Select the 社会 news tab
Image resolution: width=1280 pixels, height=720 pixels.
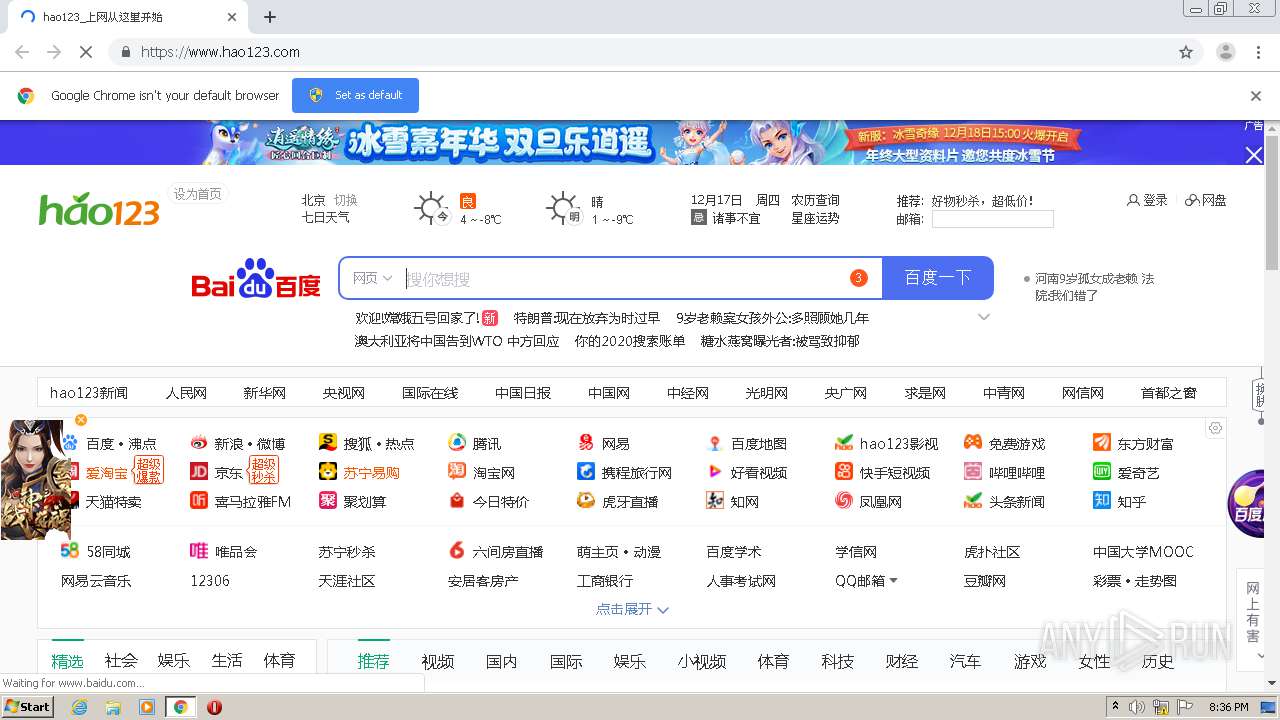(121, 661)
